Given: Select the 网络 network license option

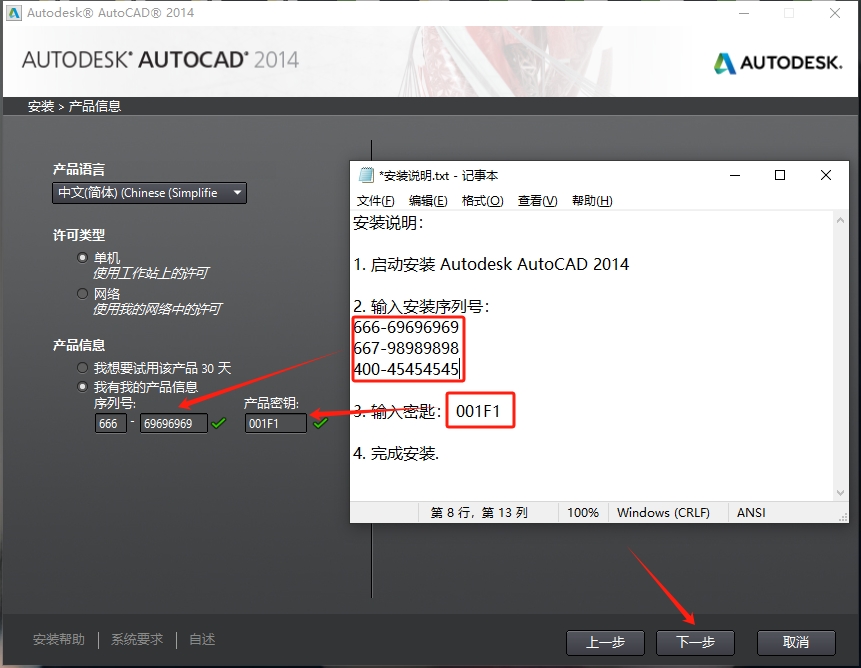Looking at the screenshot, I should pos(83,293).
